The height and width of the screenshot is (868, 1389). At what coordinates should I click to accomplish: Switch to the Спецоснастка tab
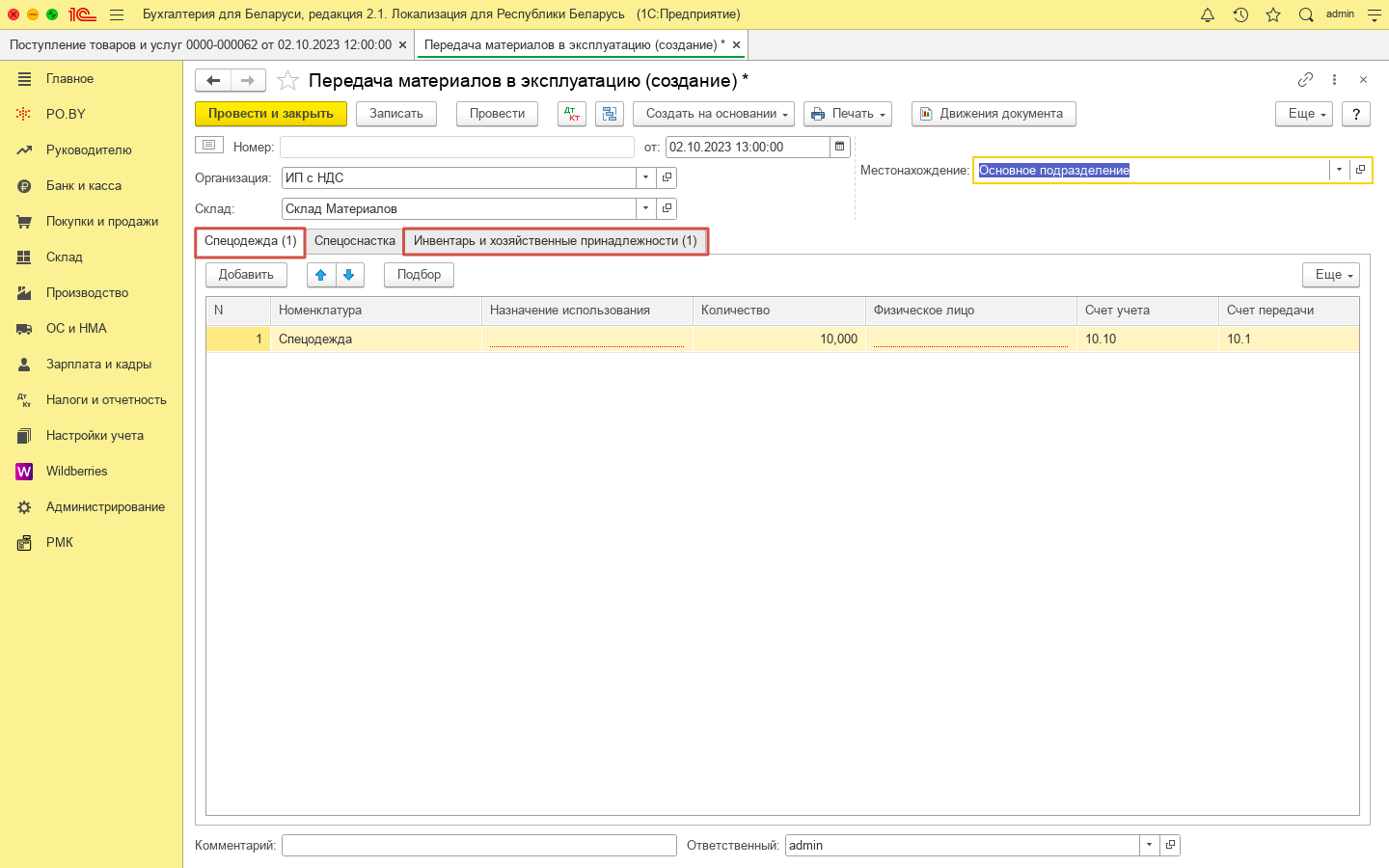pos(354,241)
